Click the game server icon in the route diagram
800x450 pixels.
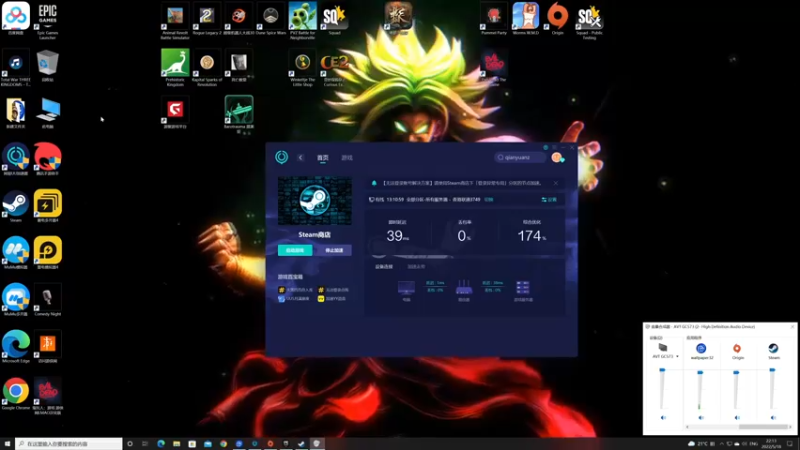point(523,288)
